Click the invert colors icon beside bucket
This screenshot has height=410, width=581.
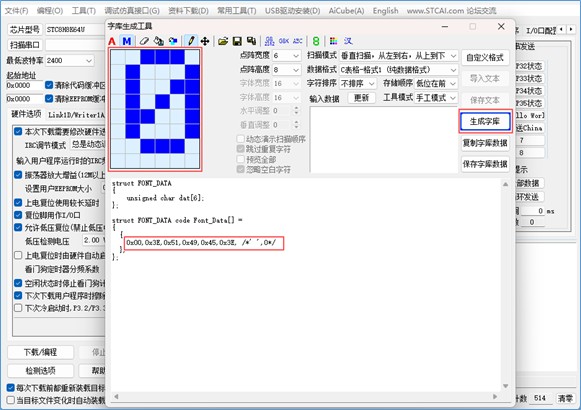(x=173, y=41)
